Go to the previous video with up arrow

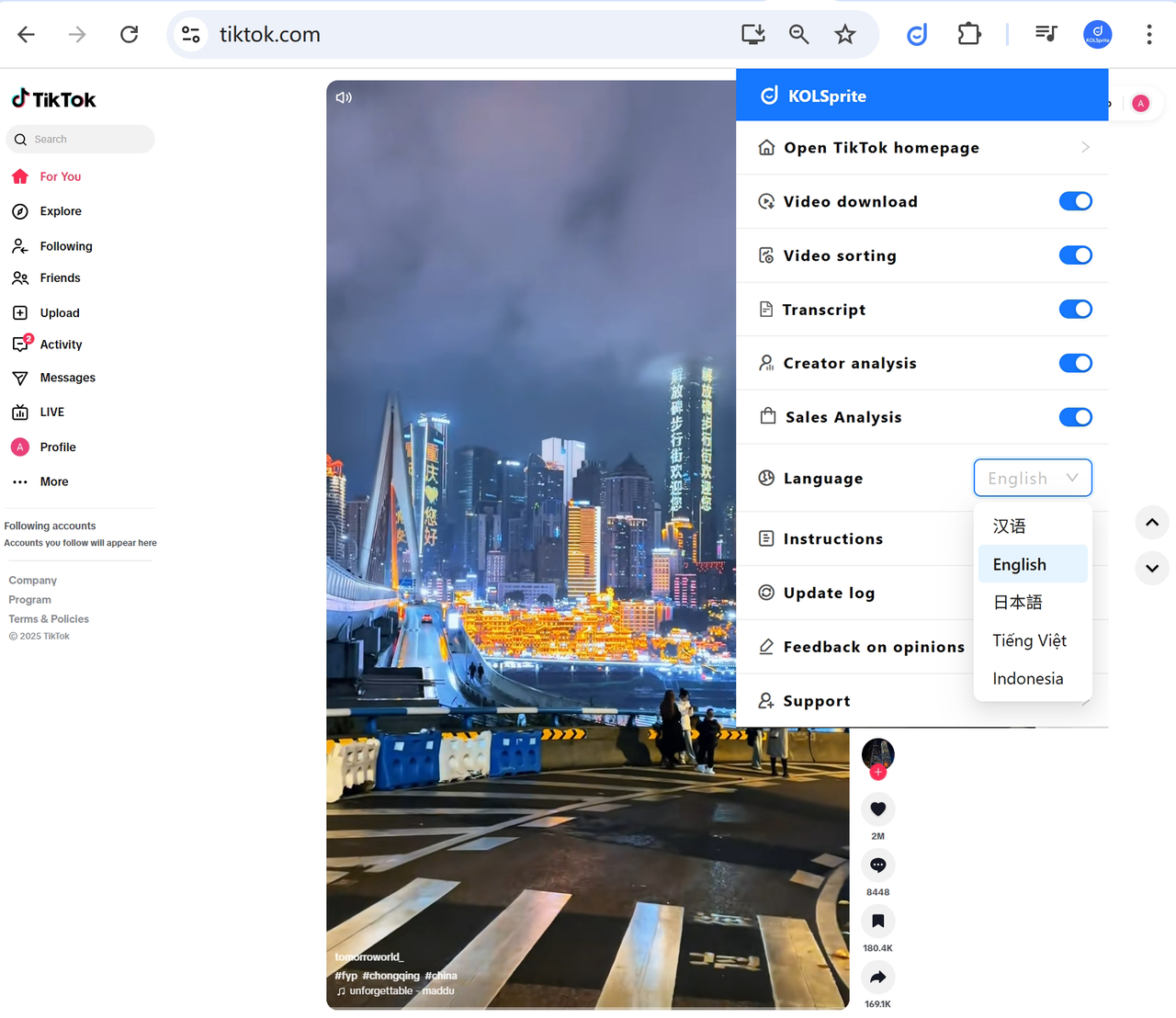(1152, 523)
